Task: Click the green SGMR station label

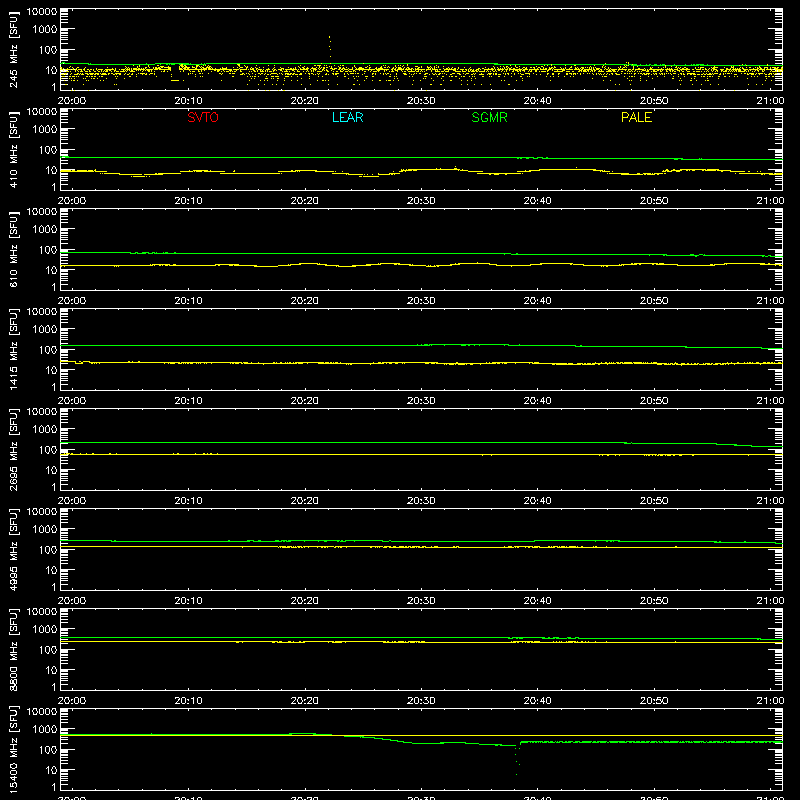Action: (x=489, y=117)
